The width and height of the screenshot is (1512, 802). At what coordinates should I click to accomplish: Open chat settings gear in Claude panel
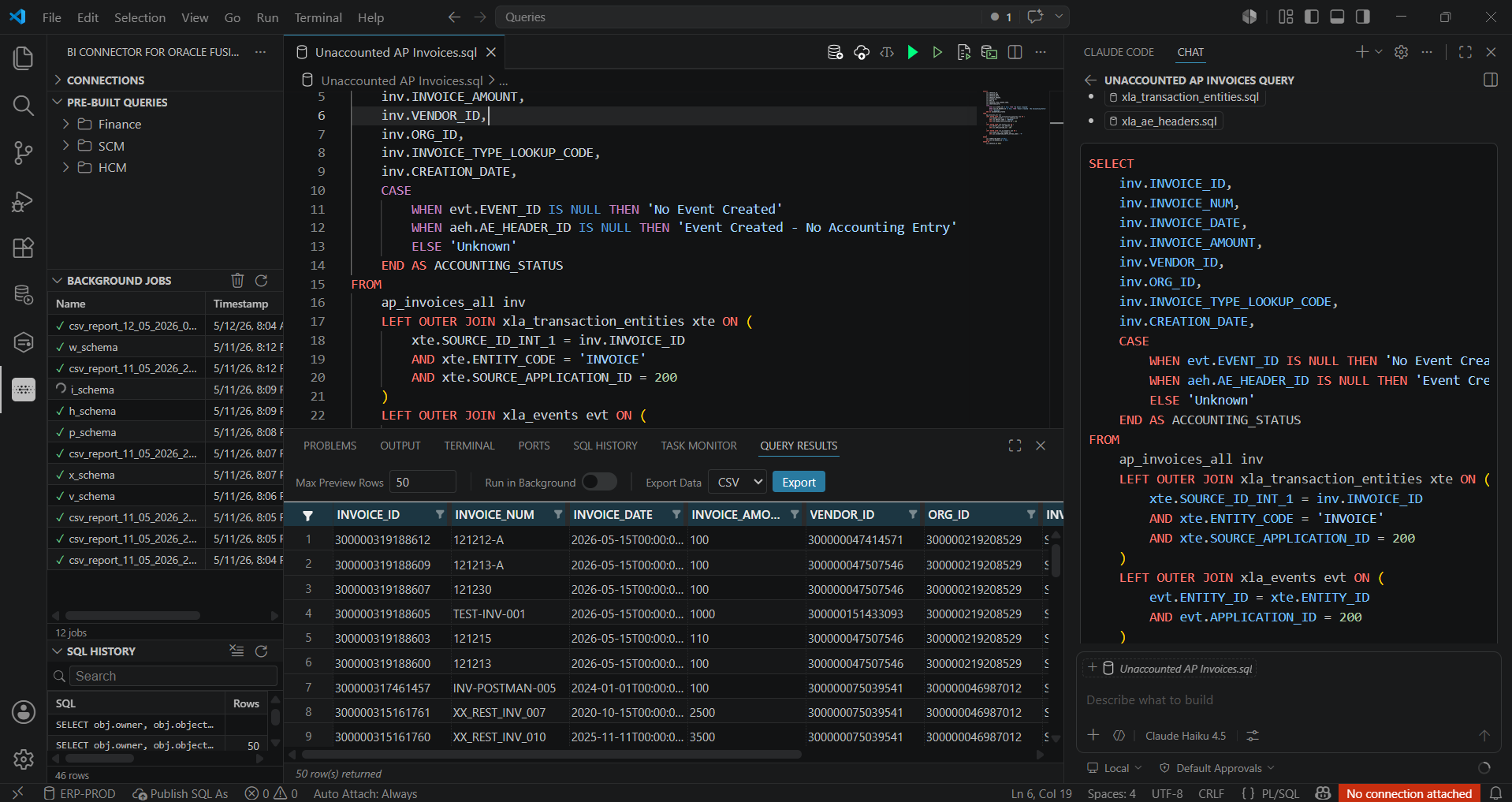[x=1401, y=52]
